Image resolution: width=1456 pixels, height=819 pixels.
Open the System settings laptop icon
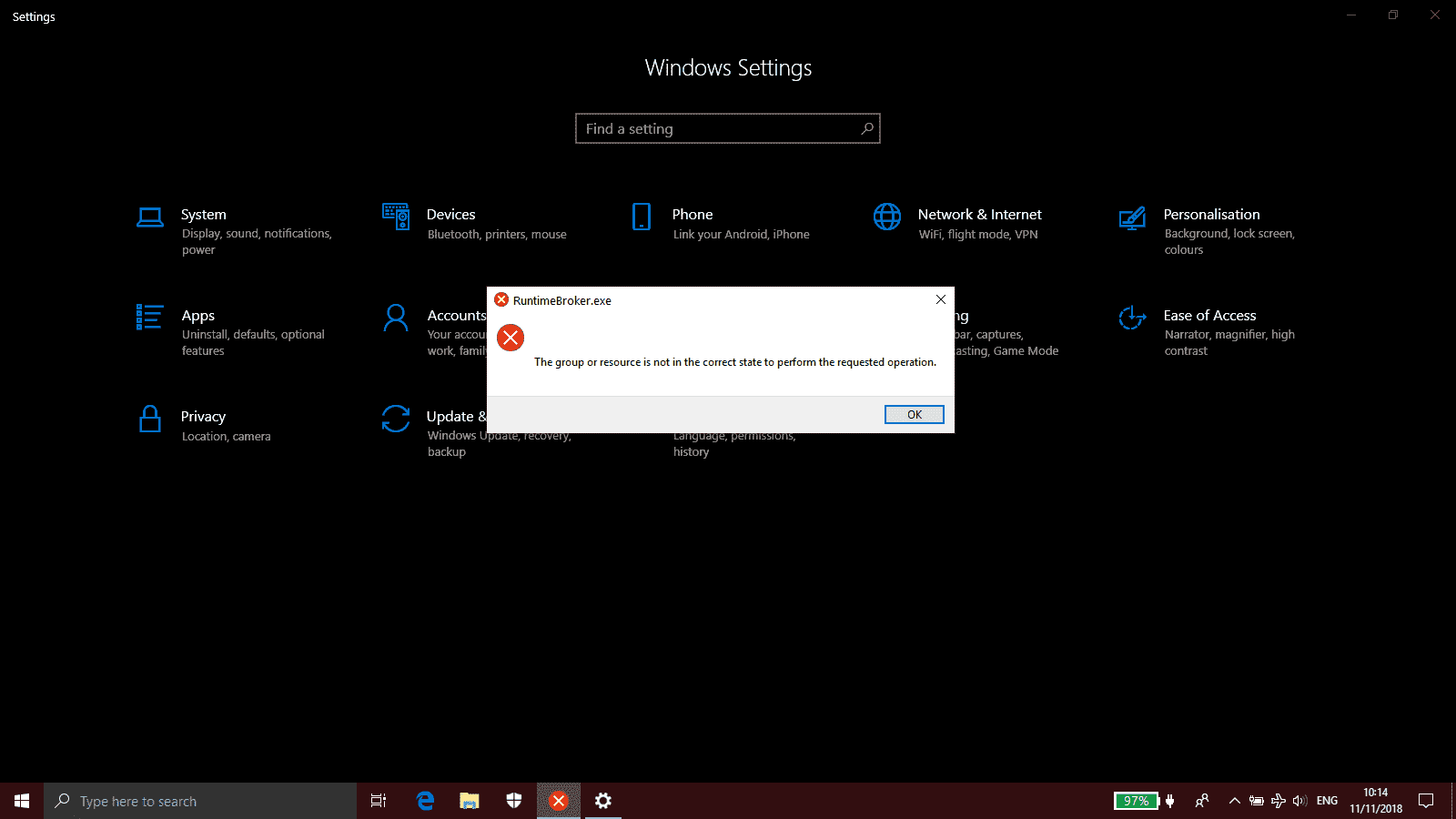(150, 217)
